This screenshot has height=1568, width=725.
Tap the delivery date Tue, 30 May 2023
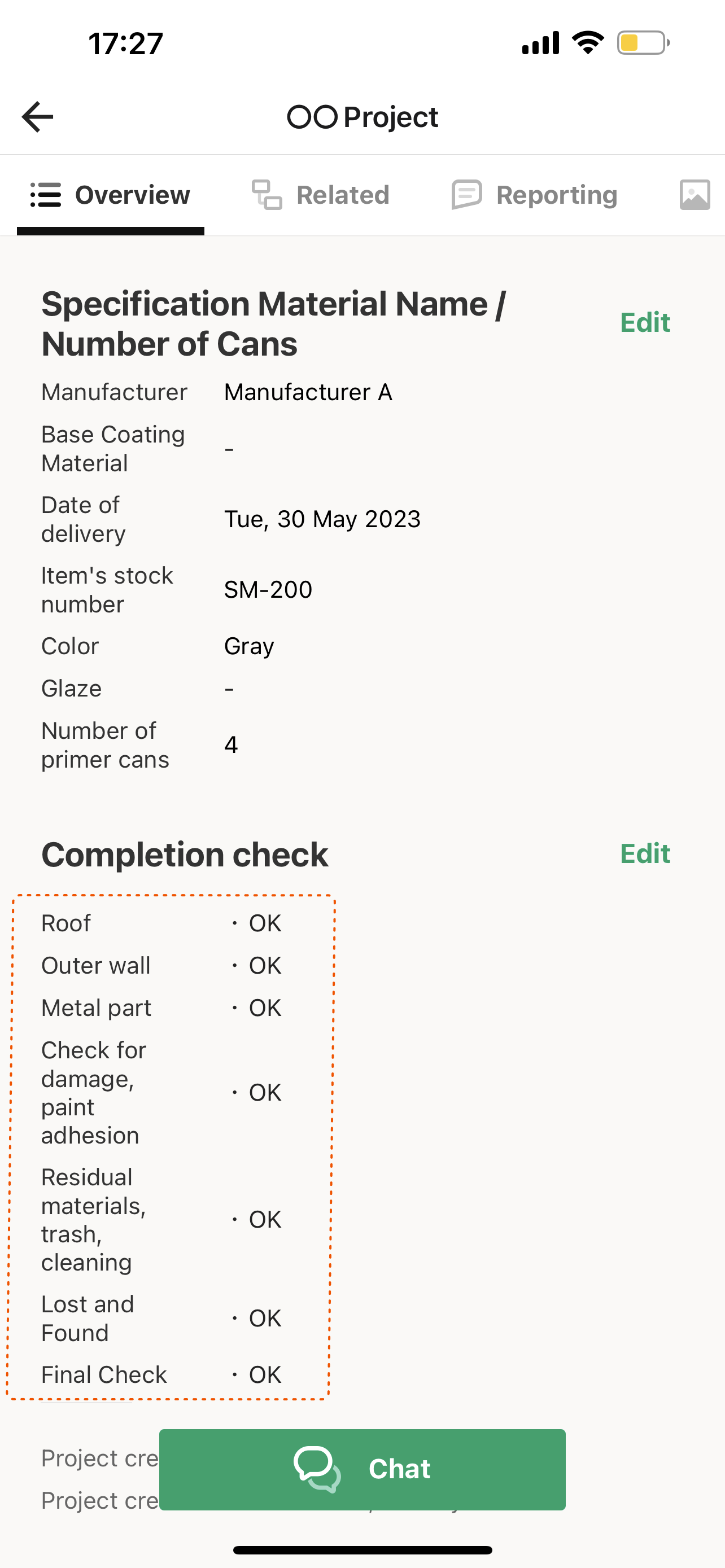click(x=322, y=519)
